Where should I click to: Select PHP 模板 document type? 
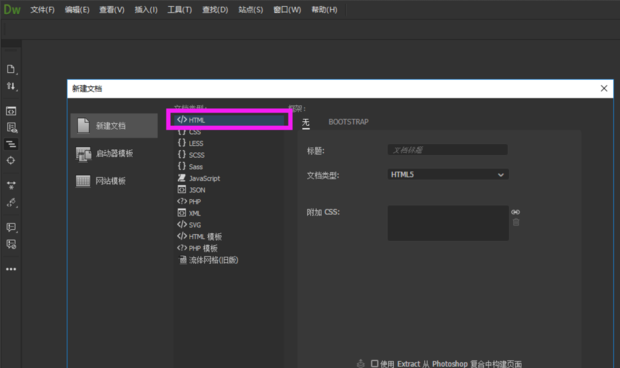point(229,248)
